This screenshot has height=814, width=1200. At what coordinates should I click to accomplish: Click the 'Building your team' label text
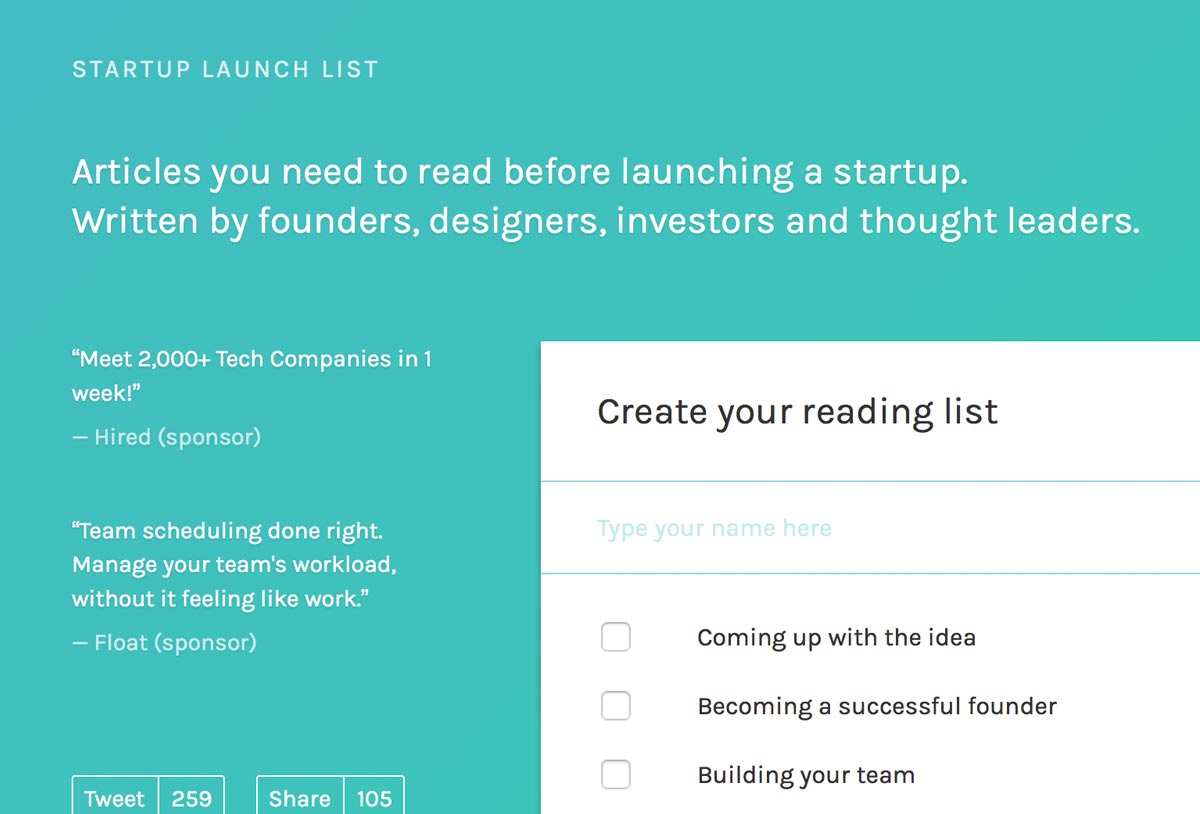(x=806, y=775)
